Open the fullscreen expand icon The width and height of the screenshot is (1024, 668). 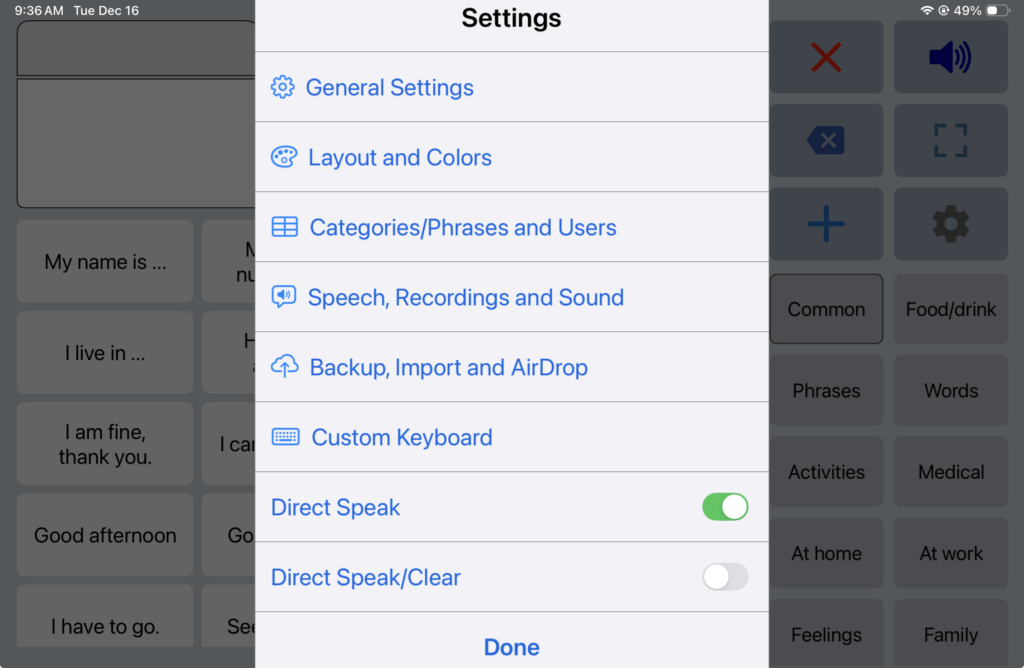point(950,140)
